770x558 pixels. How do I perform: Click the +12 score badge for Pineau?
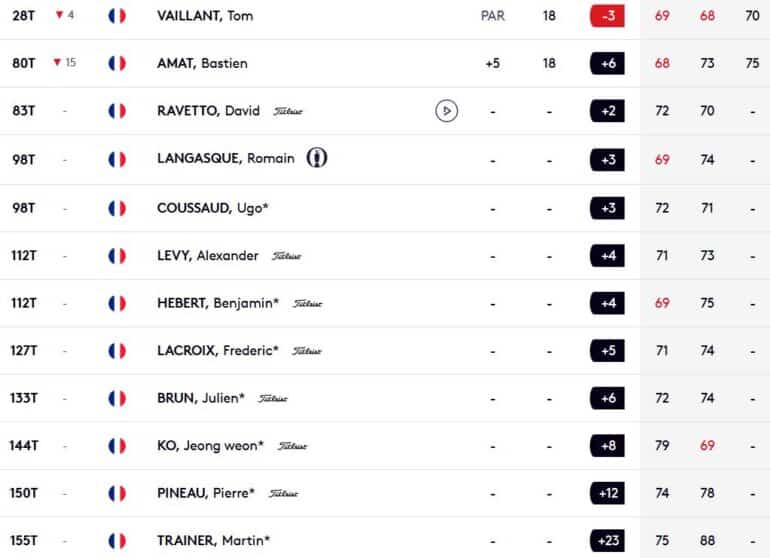pos(607,493)
